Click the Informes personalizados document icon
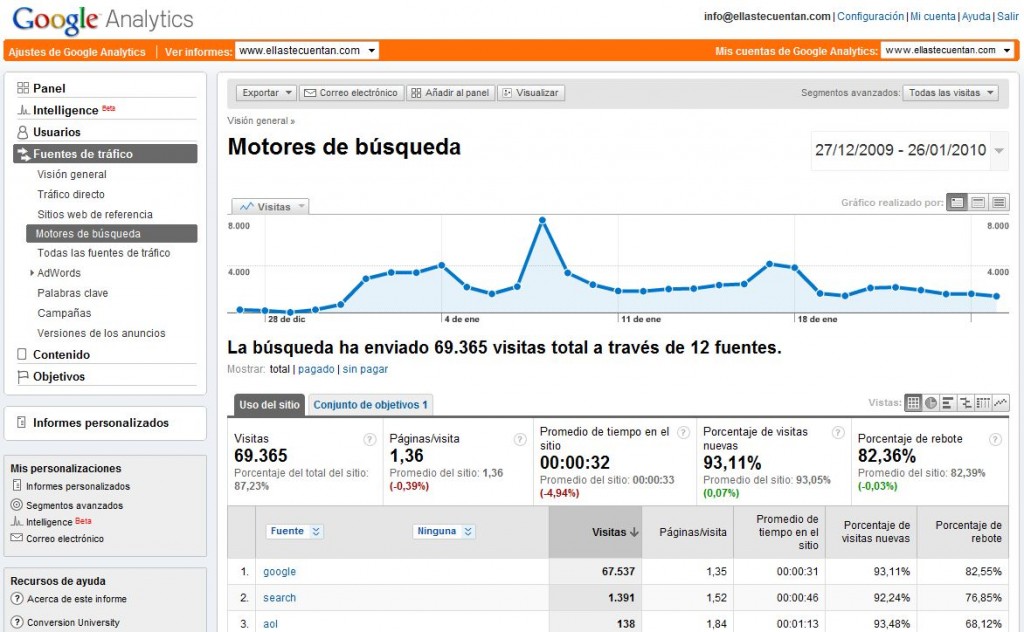The image size is (1024, 632). point(22,422)
